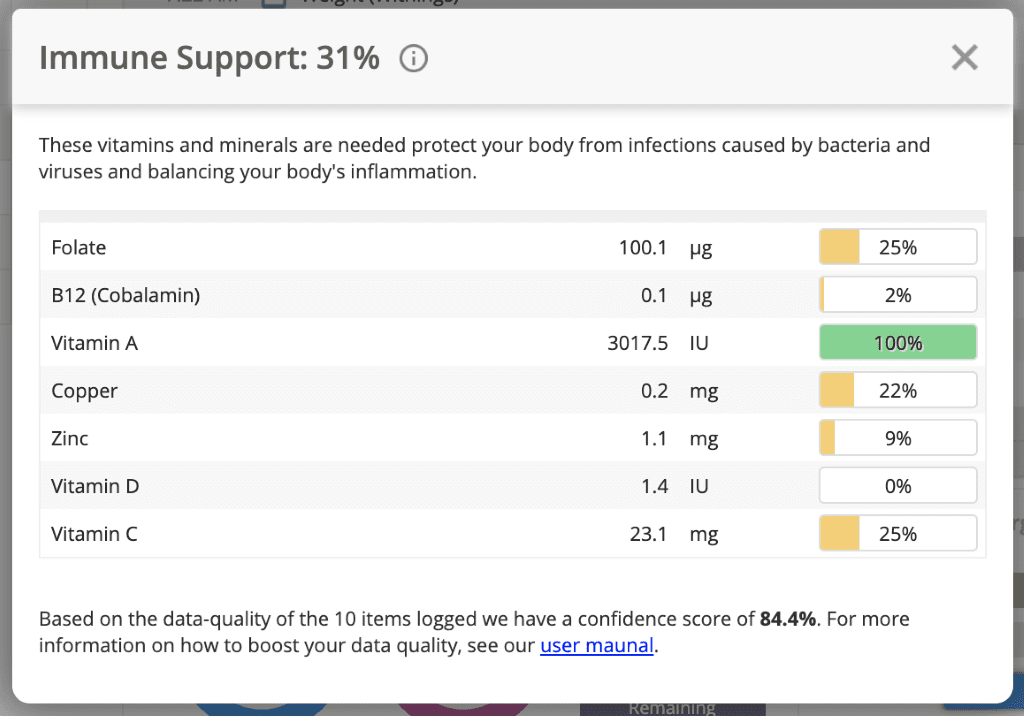The height and width of the screenshot is (716, 1024).
Task: Click the Zinc 9% progress bar
Action: [898, 438]
